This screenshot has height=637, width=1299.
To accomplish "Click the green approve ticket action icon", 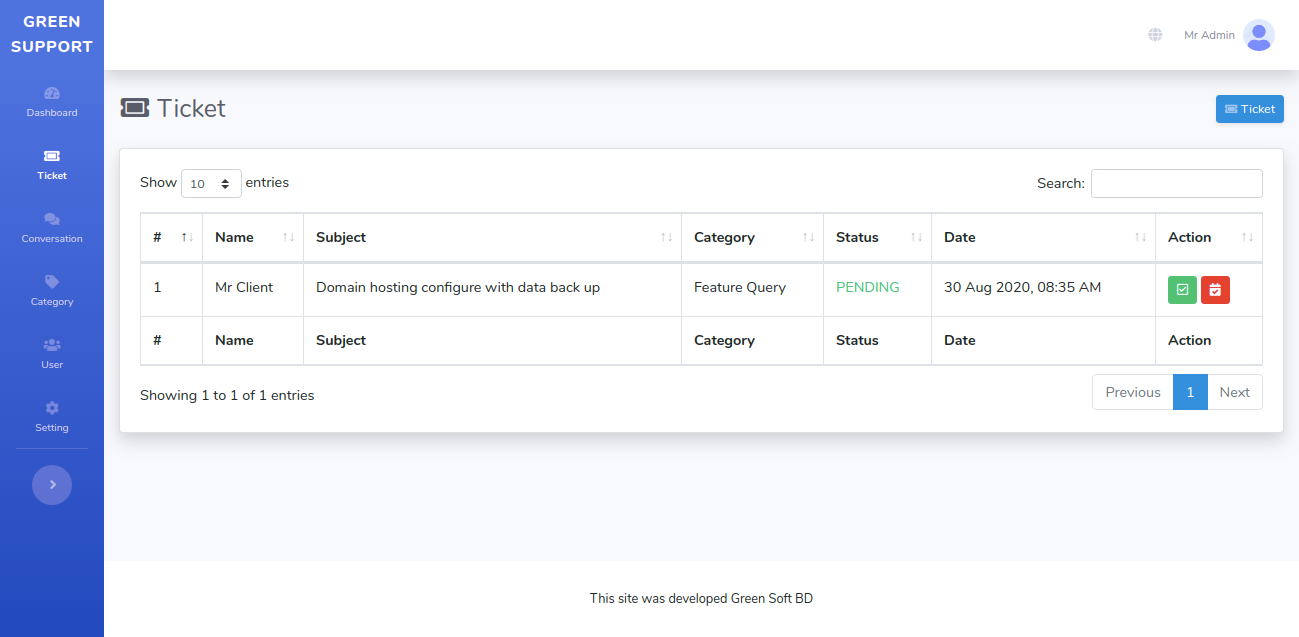I will 1182,290.
